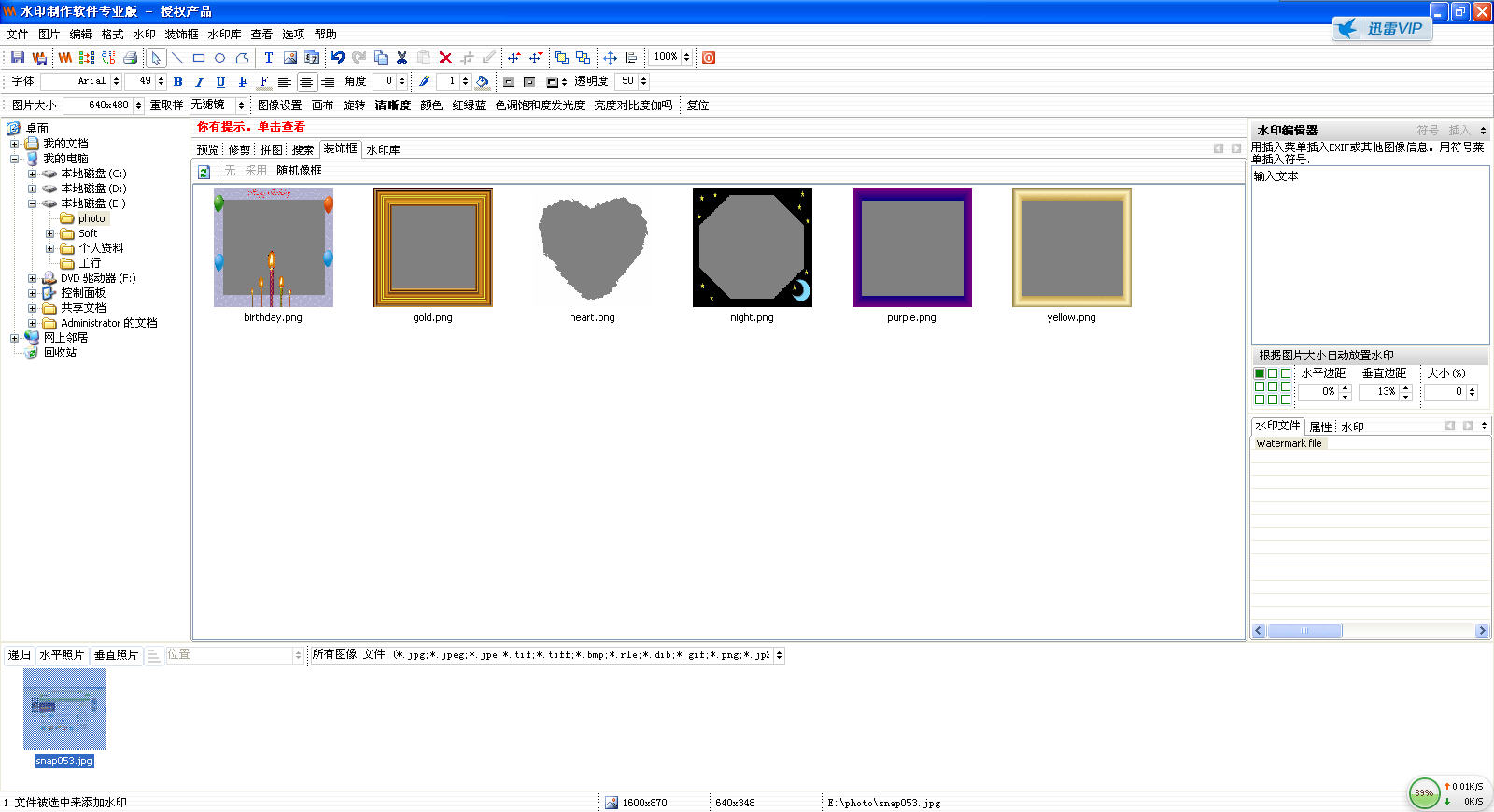
Task: Open the 文件 menu
Action: click(x=18, y=35)
